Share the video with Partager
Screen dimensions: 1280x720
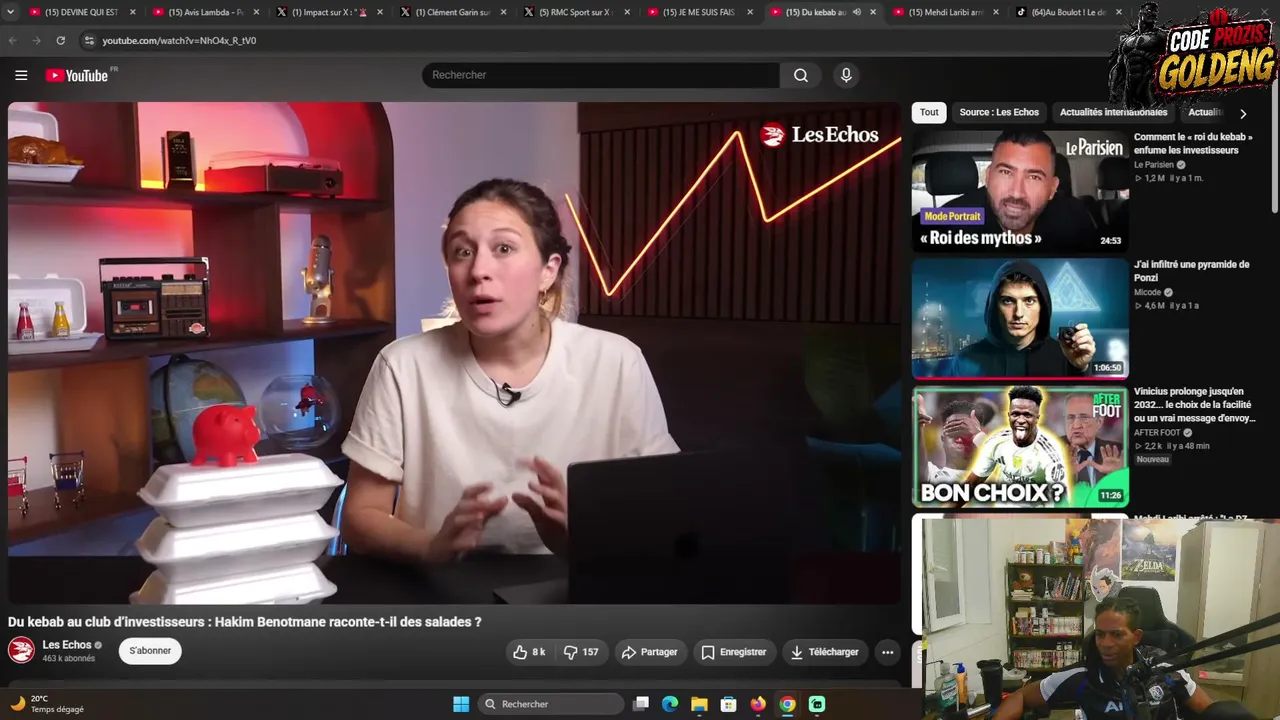[650, 652]
